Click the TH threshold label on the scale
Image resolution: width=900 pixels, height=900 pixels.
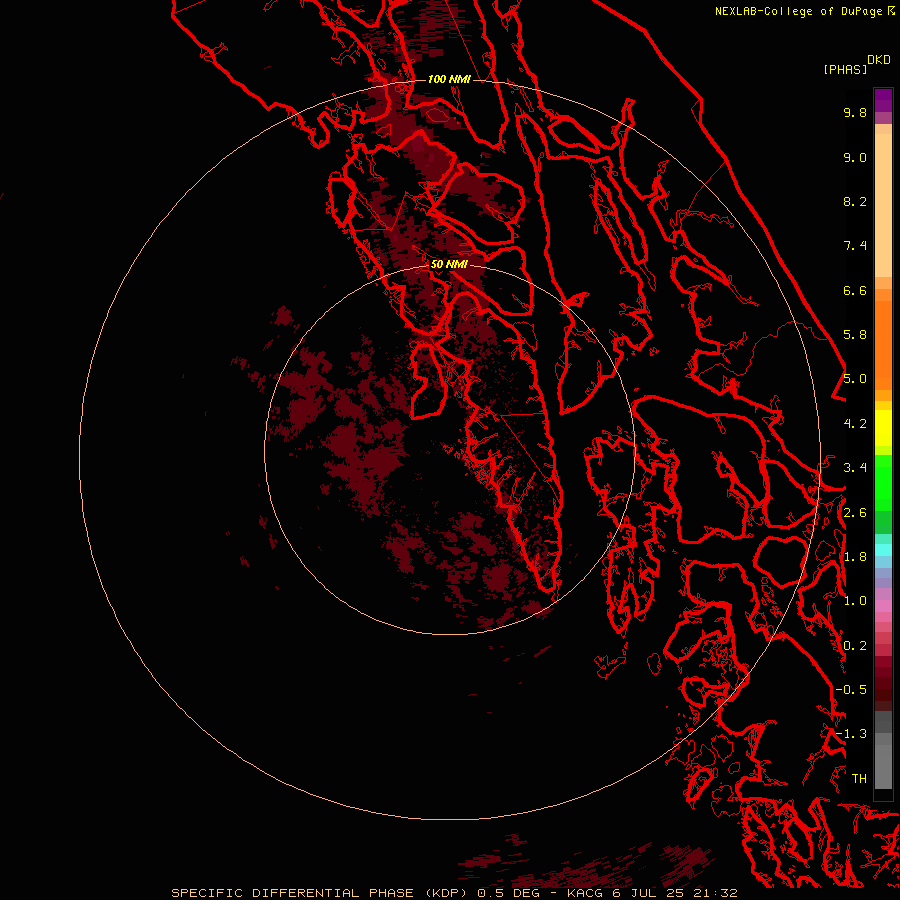pos(859,779)
